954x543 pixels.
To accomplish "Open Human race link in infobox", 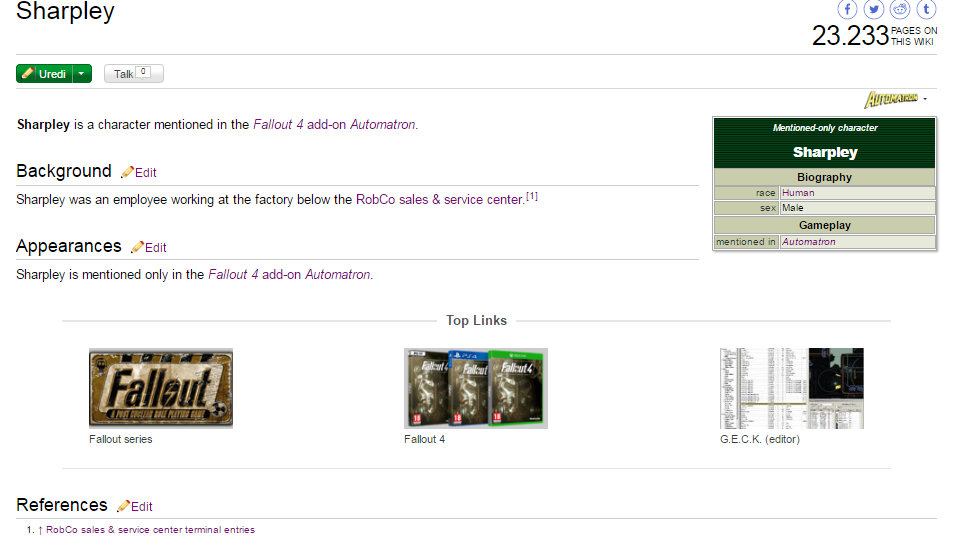I will click(798, 193).
